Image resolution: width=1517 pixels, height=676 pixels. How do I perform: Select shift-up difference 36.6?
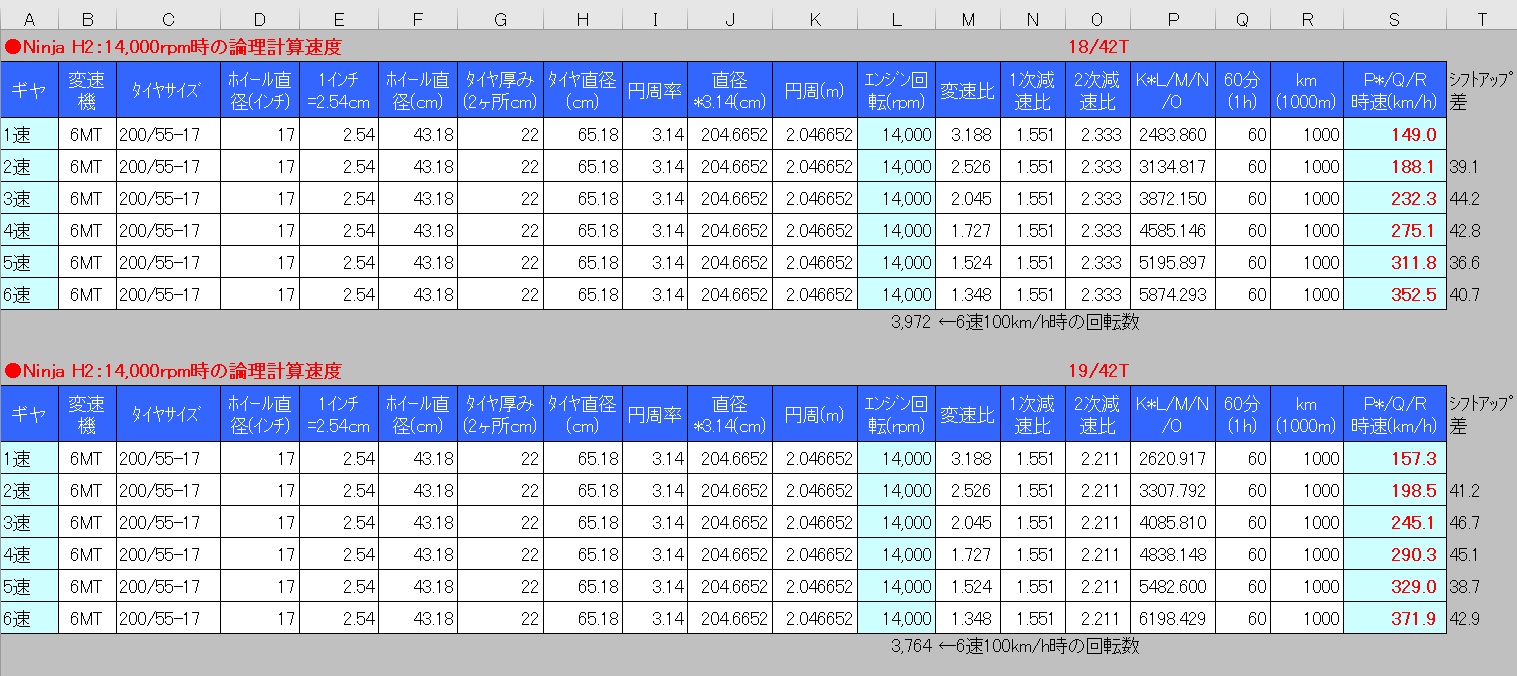coord(1464,263)
